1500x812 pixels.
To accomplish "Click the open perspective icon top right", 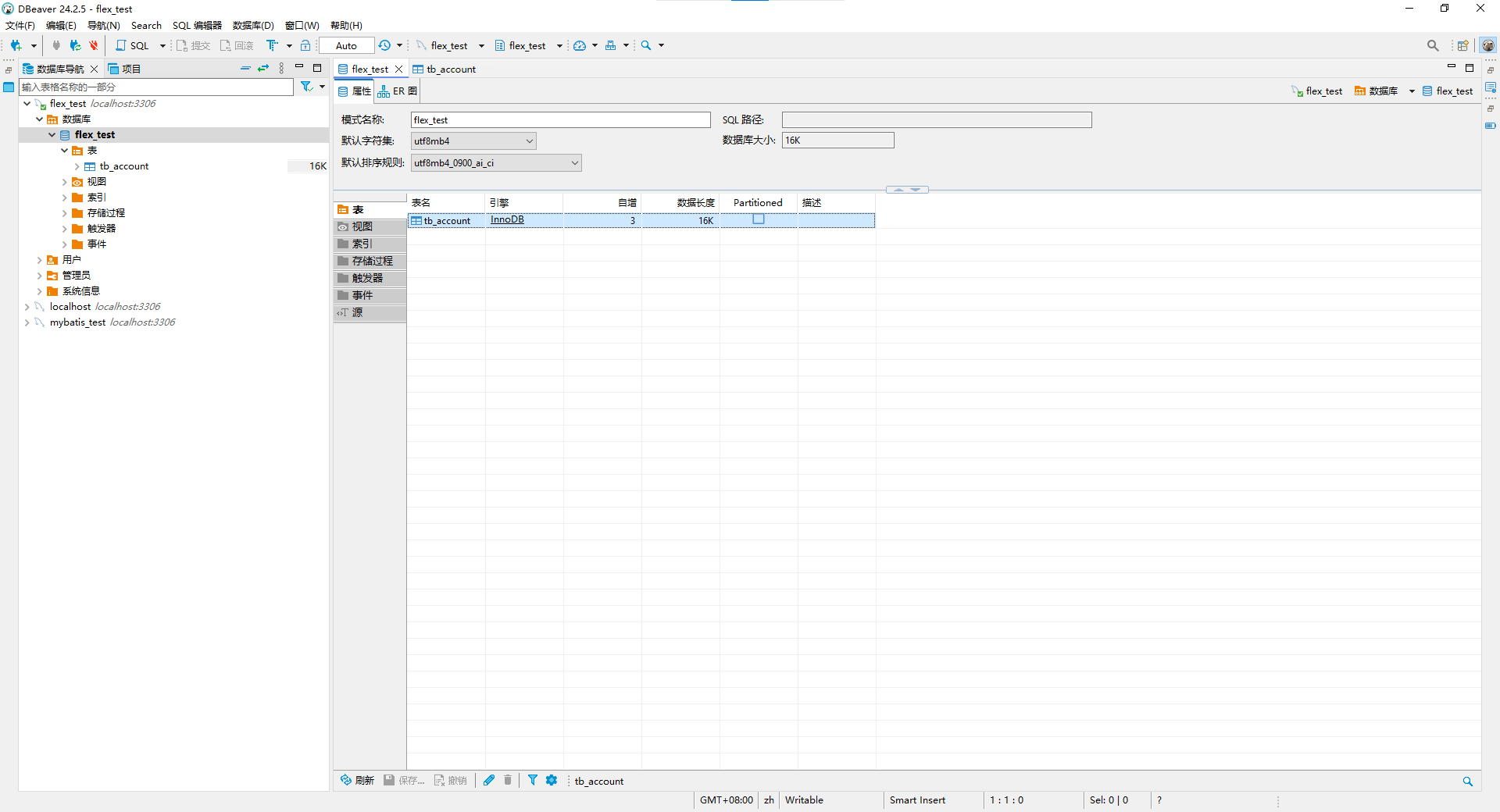I will point(1462,45).
